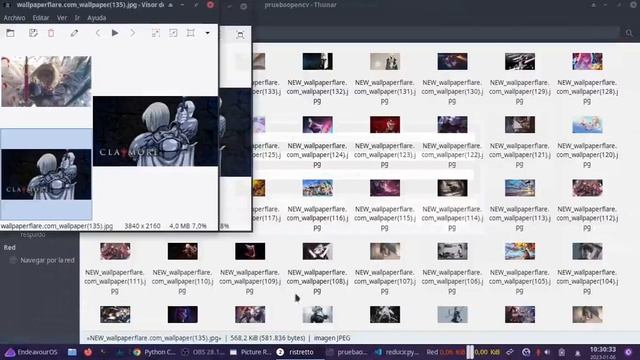Viewport: 640px width, 360px height.
Task: Open the Archivo menu
Action: (14, 18)
